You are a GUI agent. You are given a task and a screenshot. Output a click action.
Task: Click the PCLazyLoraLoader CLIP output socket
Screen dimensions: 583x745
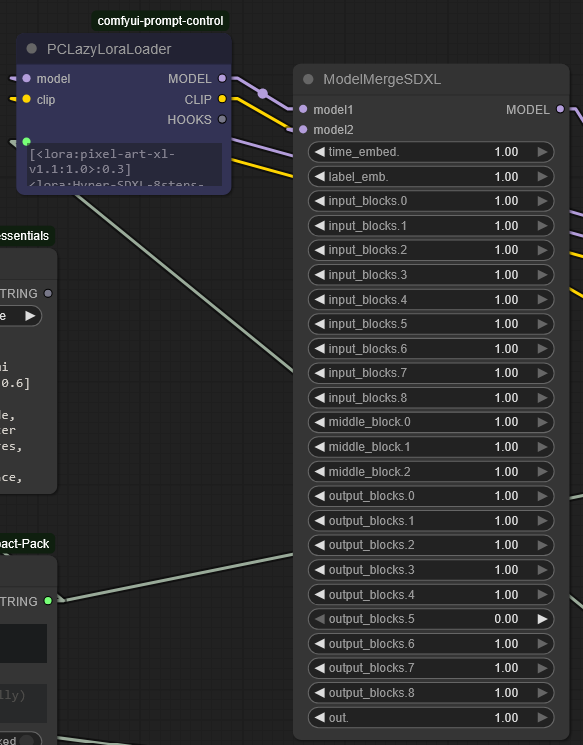(222, 99)
